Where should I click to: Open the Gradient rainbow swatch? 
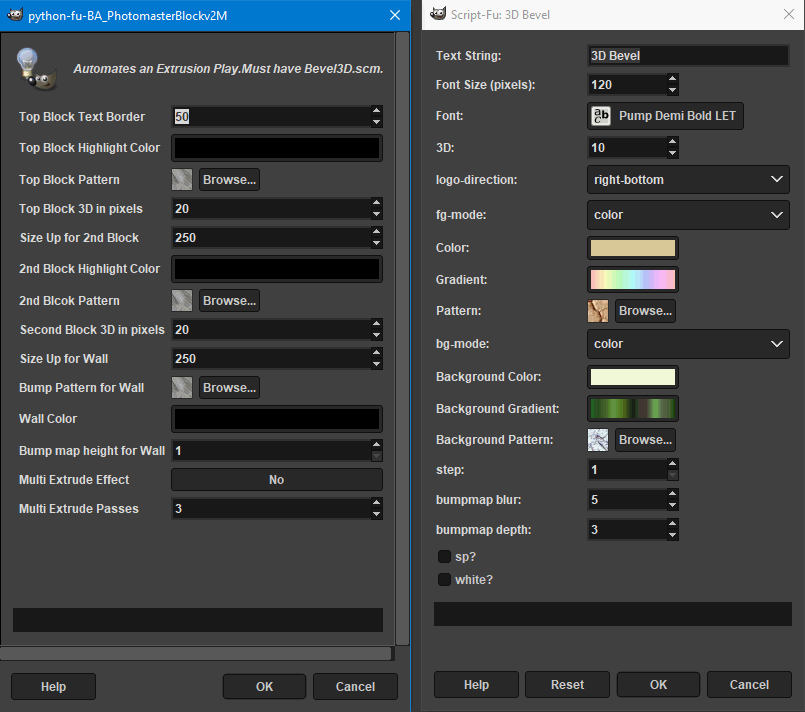tap(632, 280)
